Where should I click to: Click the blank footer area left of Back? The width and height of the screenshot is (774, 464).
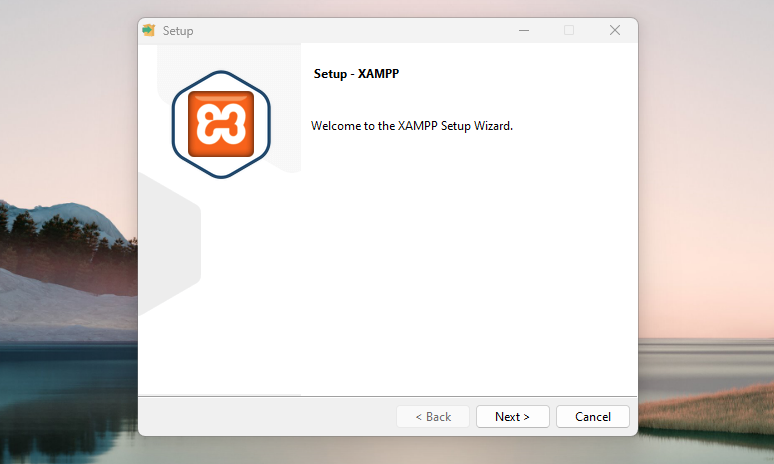click(260, 416)
